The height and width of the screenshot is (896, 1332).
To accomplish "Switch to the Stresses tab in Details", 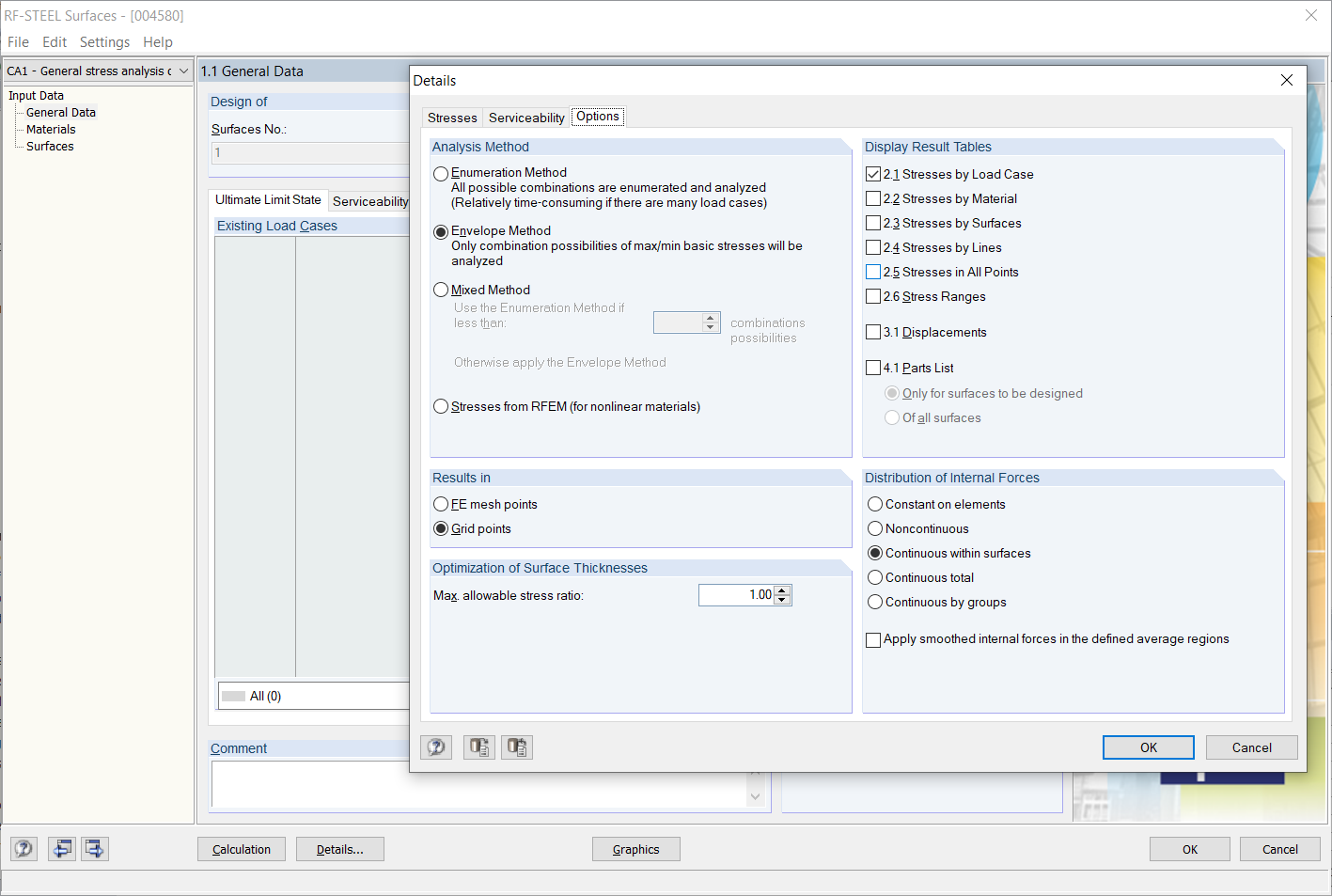I will 452,118.
